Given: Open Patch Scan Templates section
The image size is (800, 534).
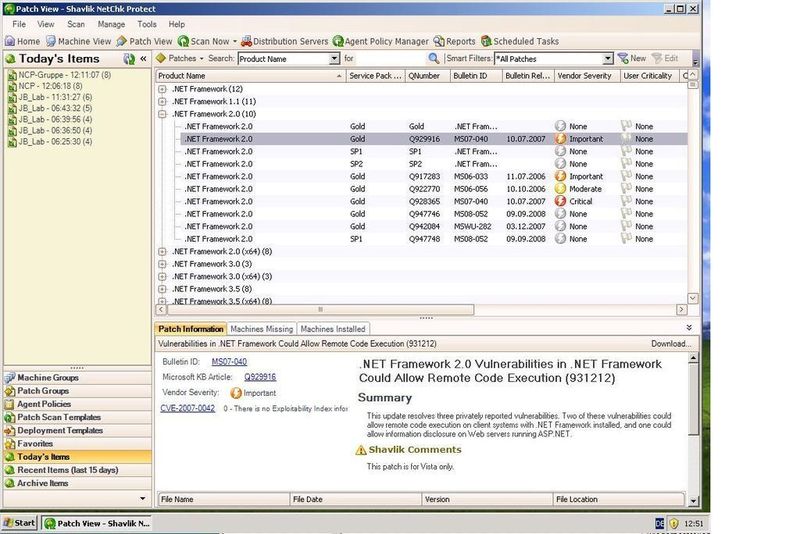Looking at the screenshot, I should click(78, 418).
